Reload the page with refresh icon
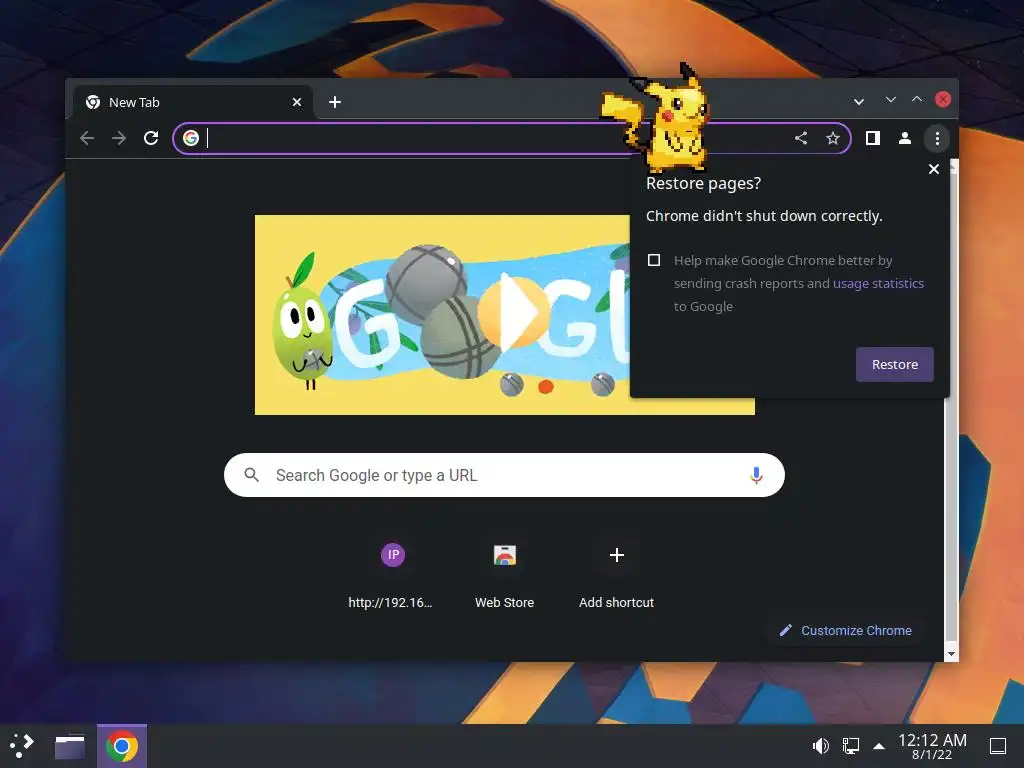This screenshot has height=768, width=1024. tap(151, 138)
